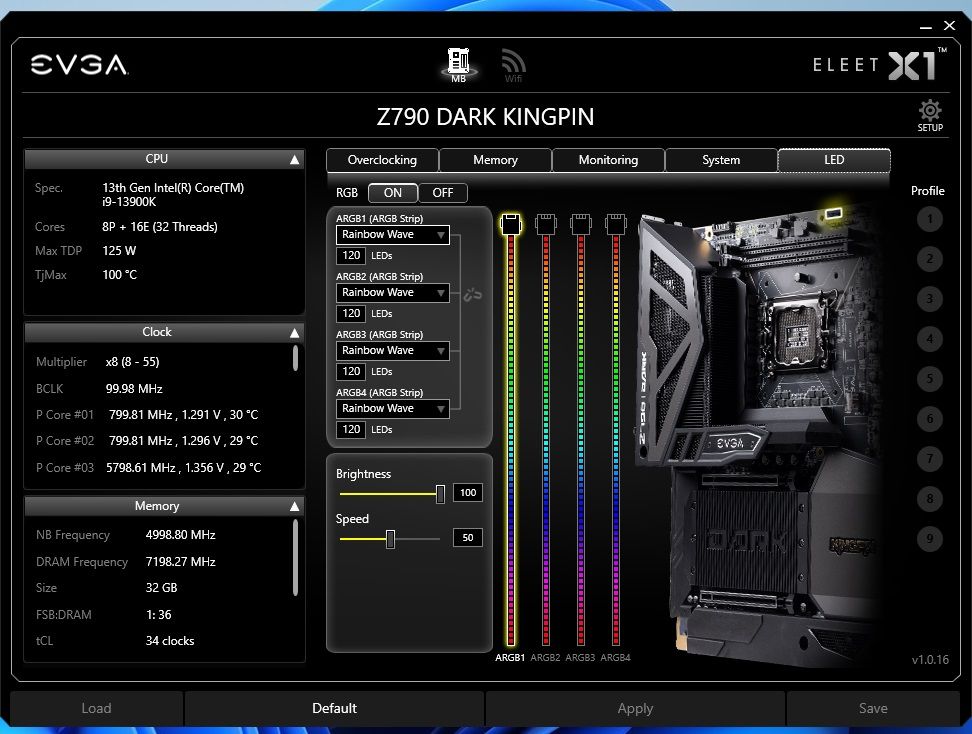The image size is (972, 734).
Task: Turn RGB ON
Action: (392, 193)
